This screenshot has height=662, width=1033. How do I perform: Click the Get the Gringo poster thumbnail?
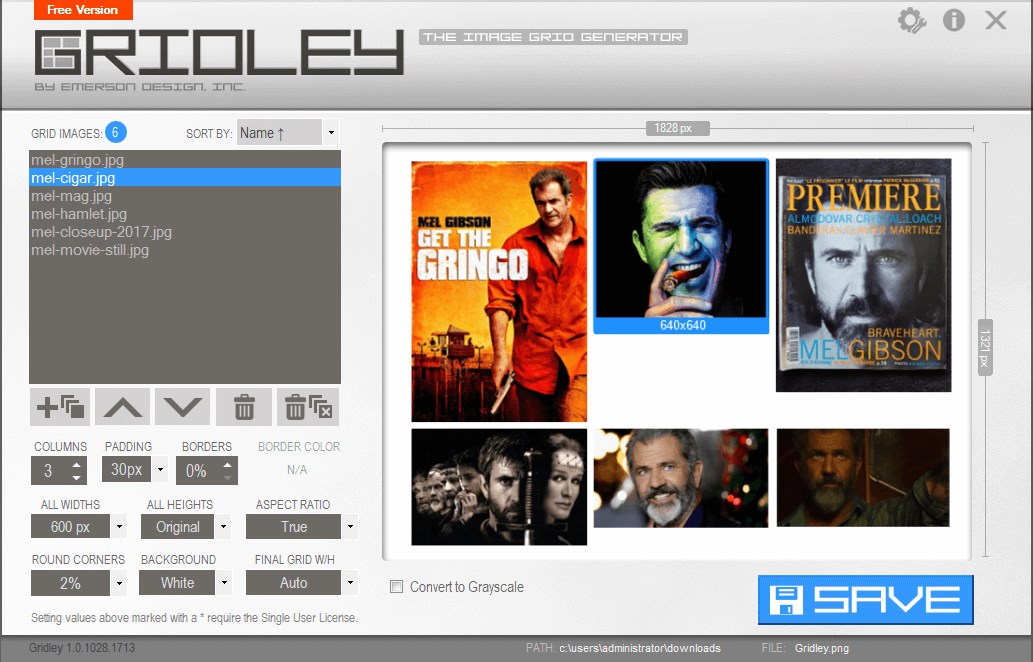[x=499, y=291]
